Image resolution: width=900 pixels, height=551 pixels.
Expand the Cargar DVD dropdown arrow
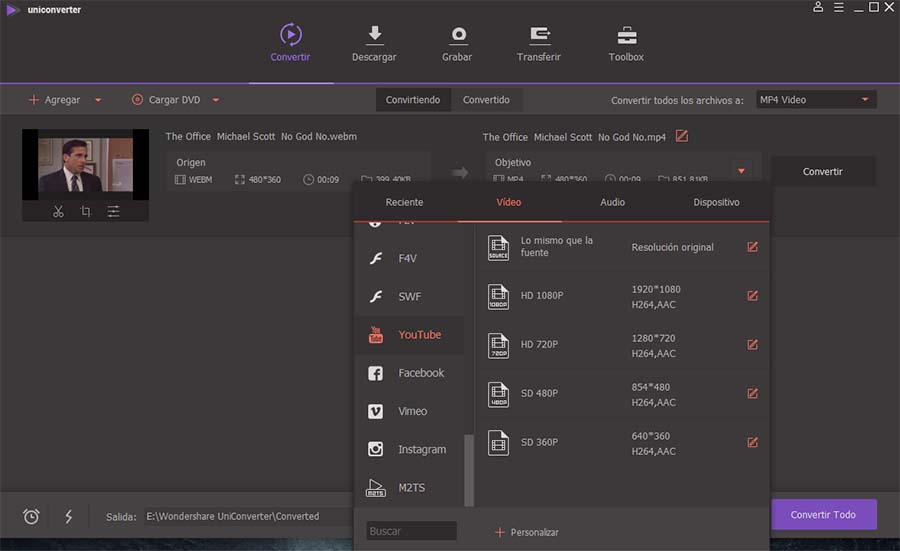[x=216, y=100]
